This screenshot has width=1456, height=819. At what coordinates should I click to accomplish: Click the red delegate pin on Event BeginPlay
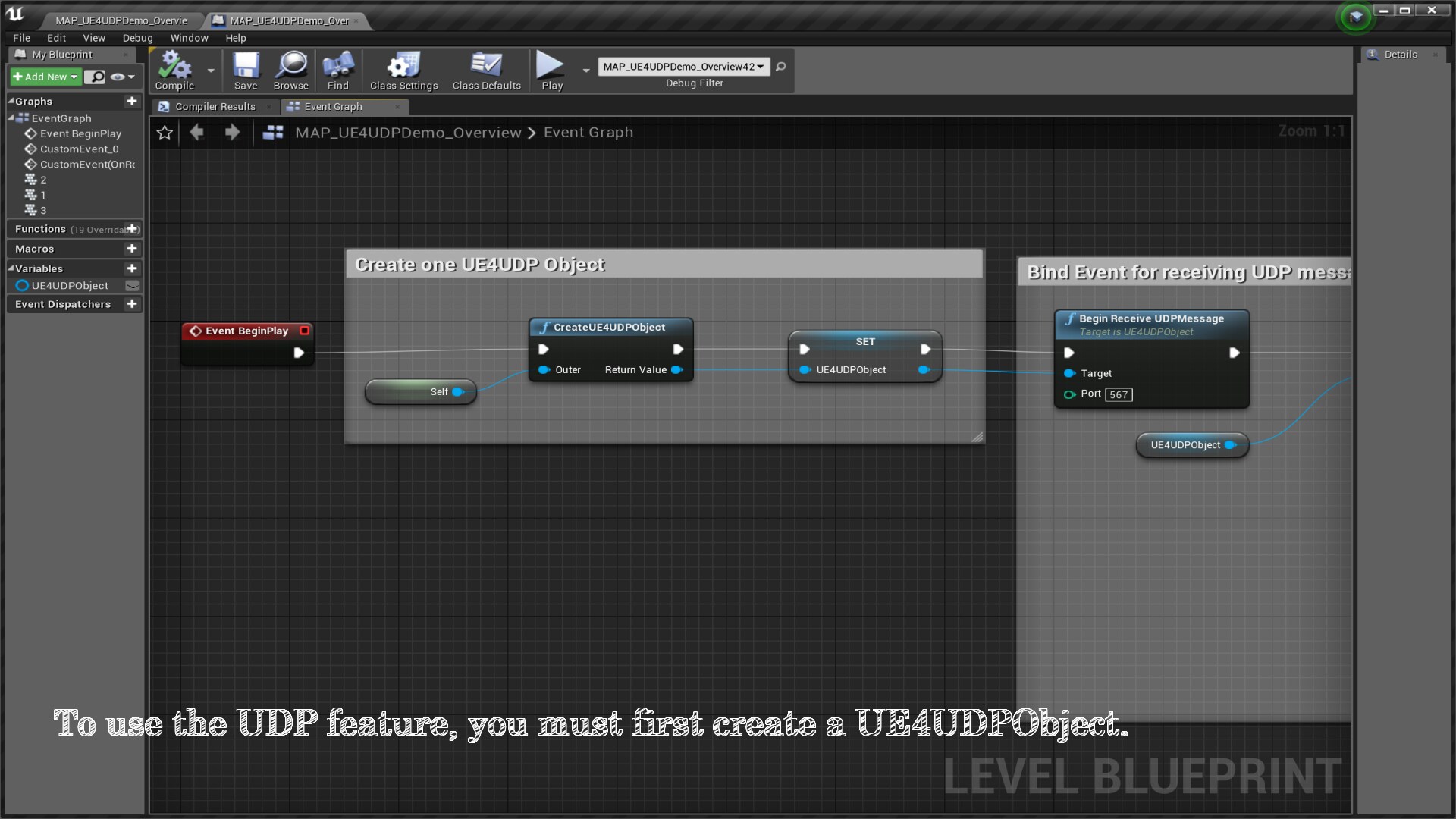pyautogui.click(x=304, y=331)
